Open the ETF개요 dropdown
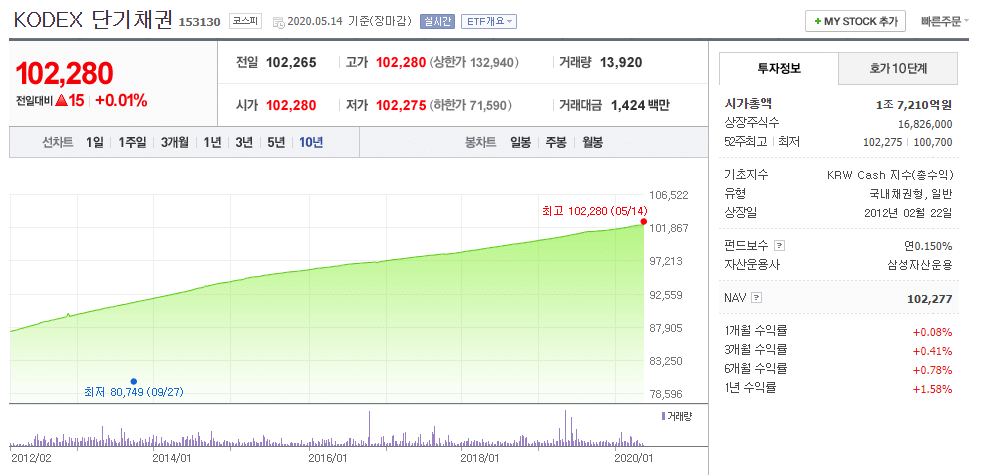Image resolution: width=981 pixels, height=475 pixels. 489,22
